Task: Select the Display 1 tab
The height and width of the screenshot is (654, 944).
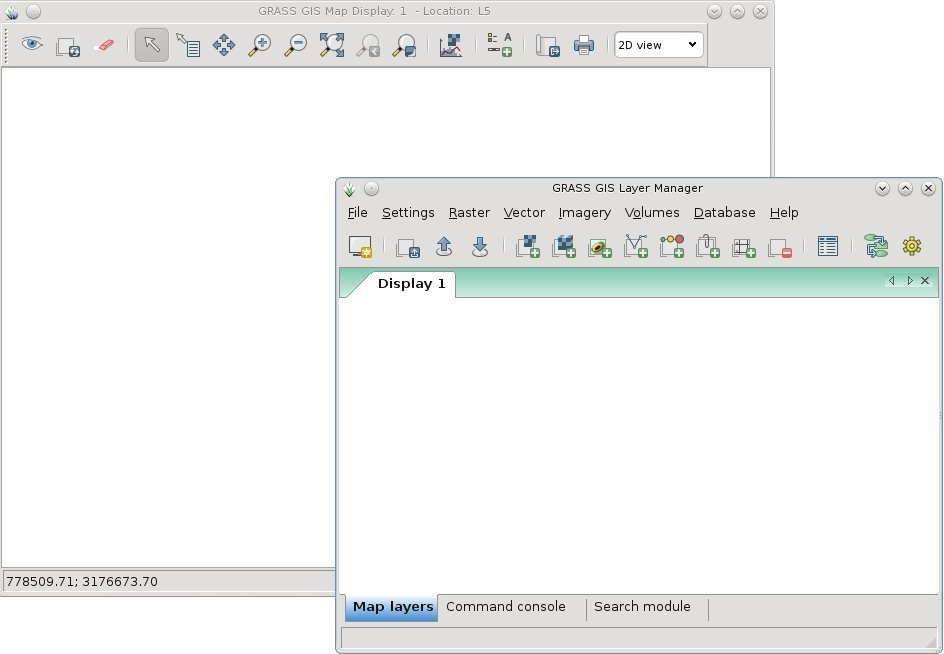Action: (x=411, y=284)
